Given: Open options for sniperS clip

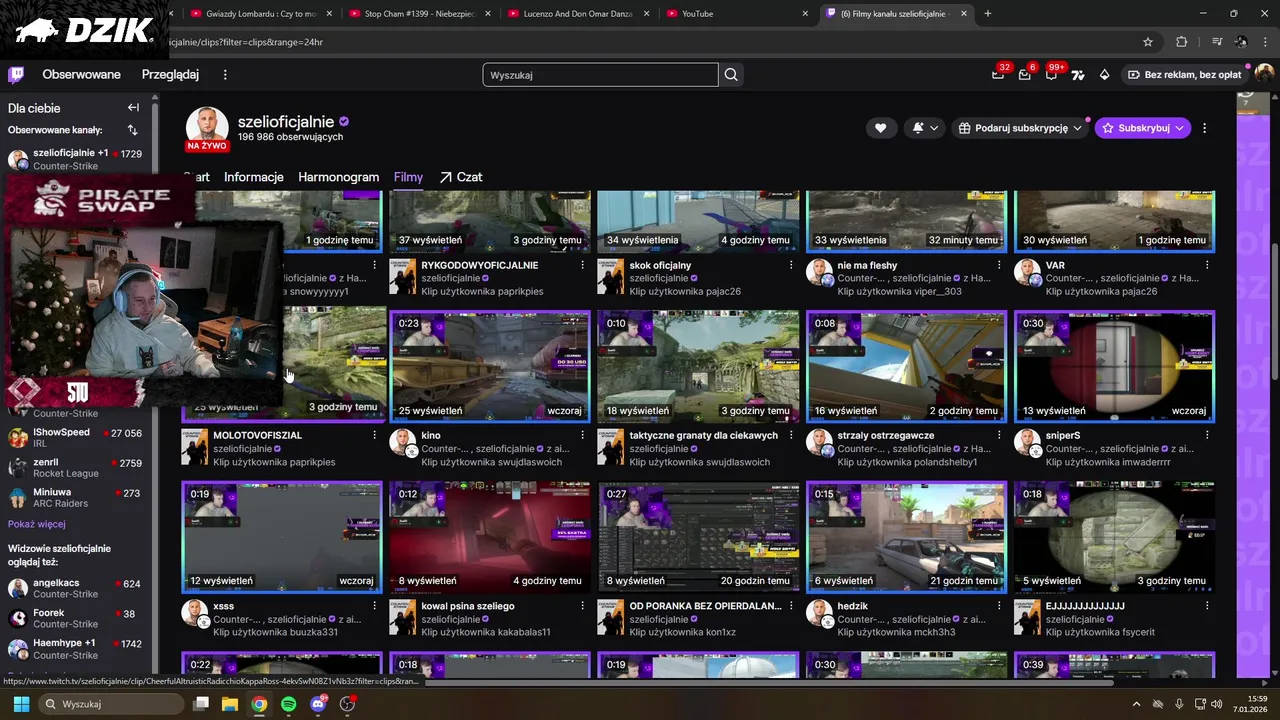Looking at the screenshot, I should click(x=1207, y=436).
